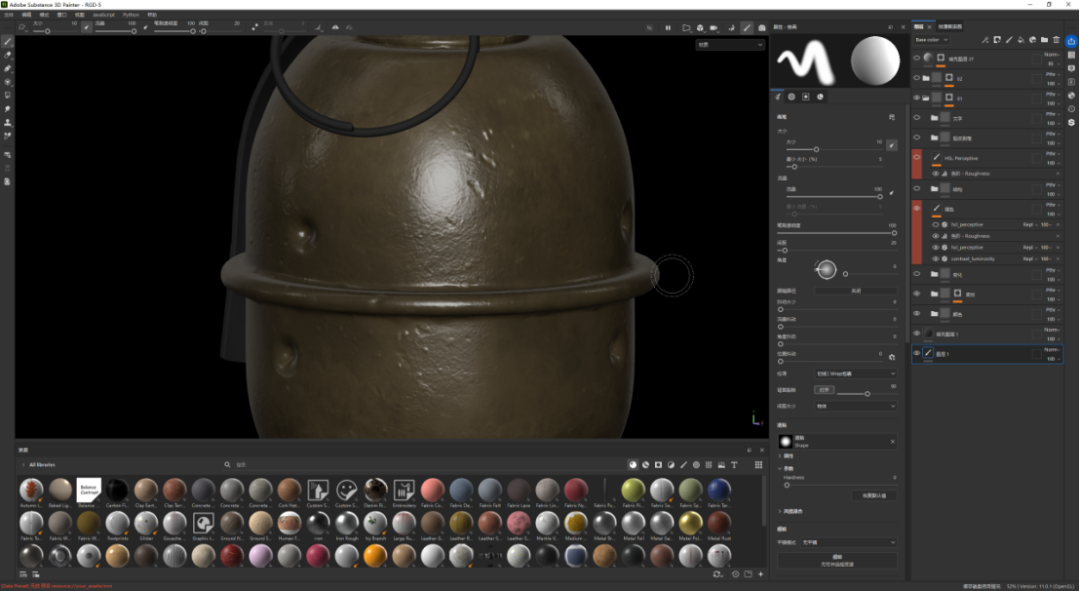Switch to the texture set settings tab
Viewport: 1080px width, 591px height.
coord(950,27)
